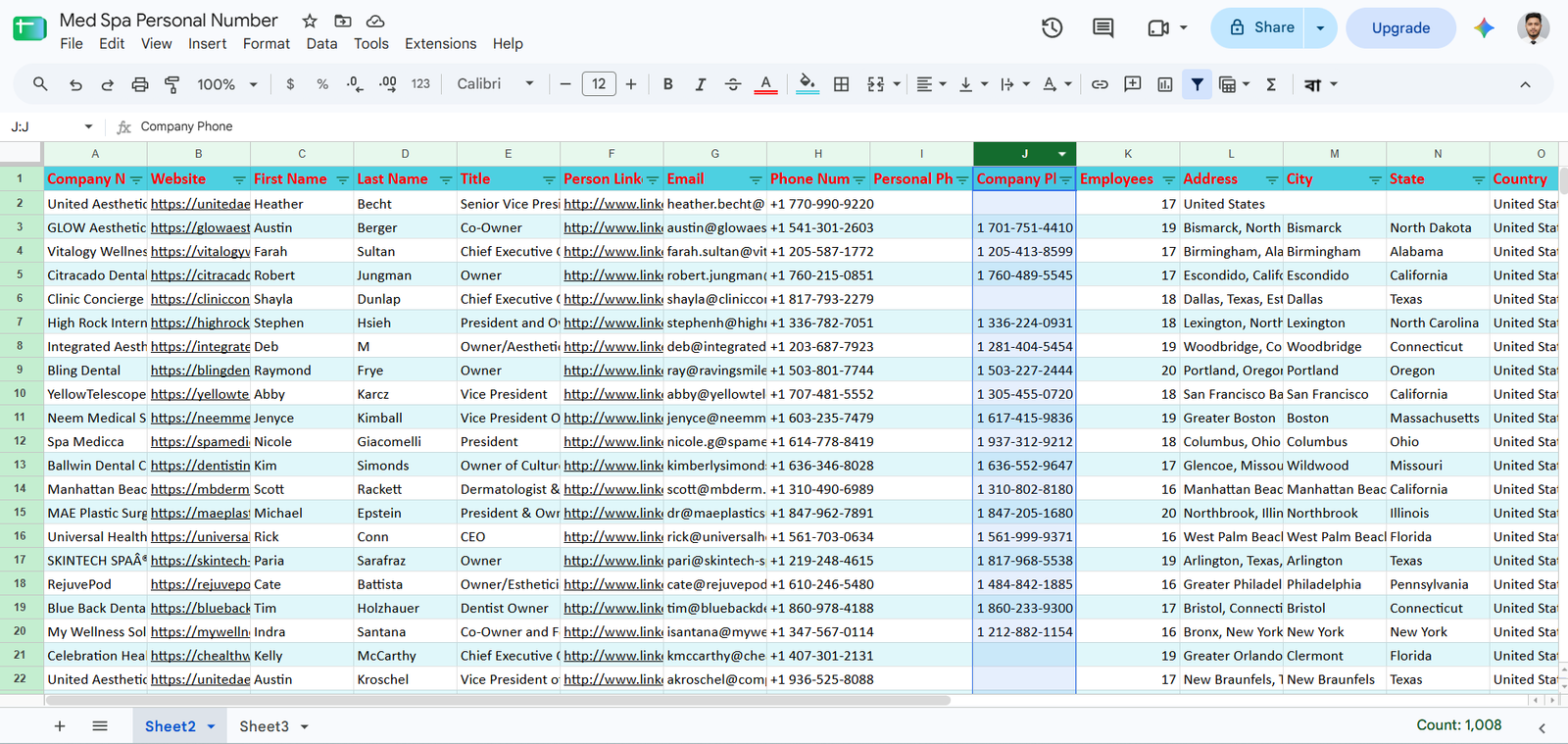Open the Calibri font dropdown
Image resolution: width=1568 pixels, height=744 pixels.
pos(495,84)
